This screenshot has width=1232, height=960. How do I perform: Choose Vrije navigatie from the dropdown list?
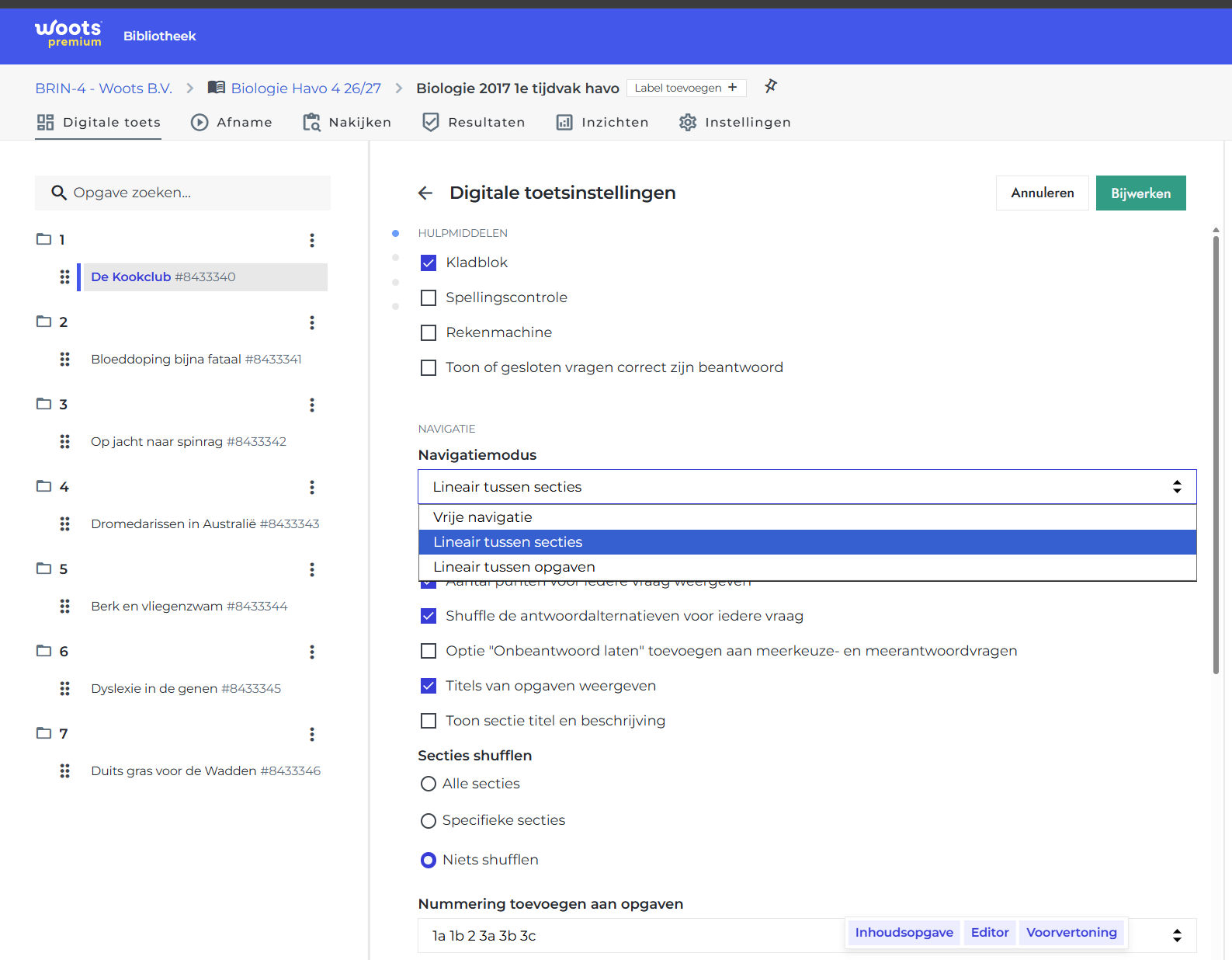point(807,517)
